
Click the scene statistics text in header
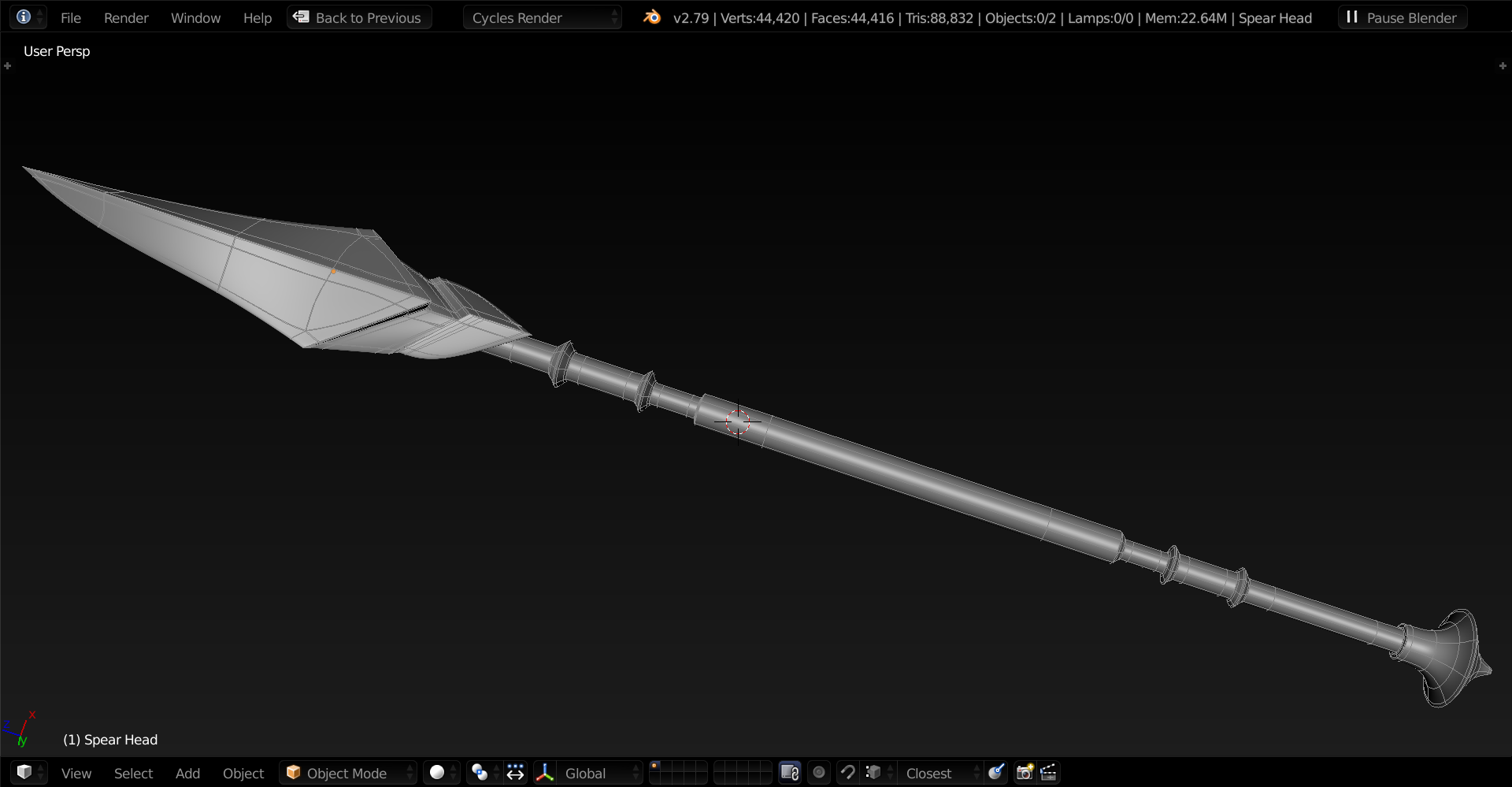click(992, 17)
